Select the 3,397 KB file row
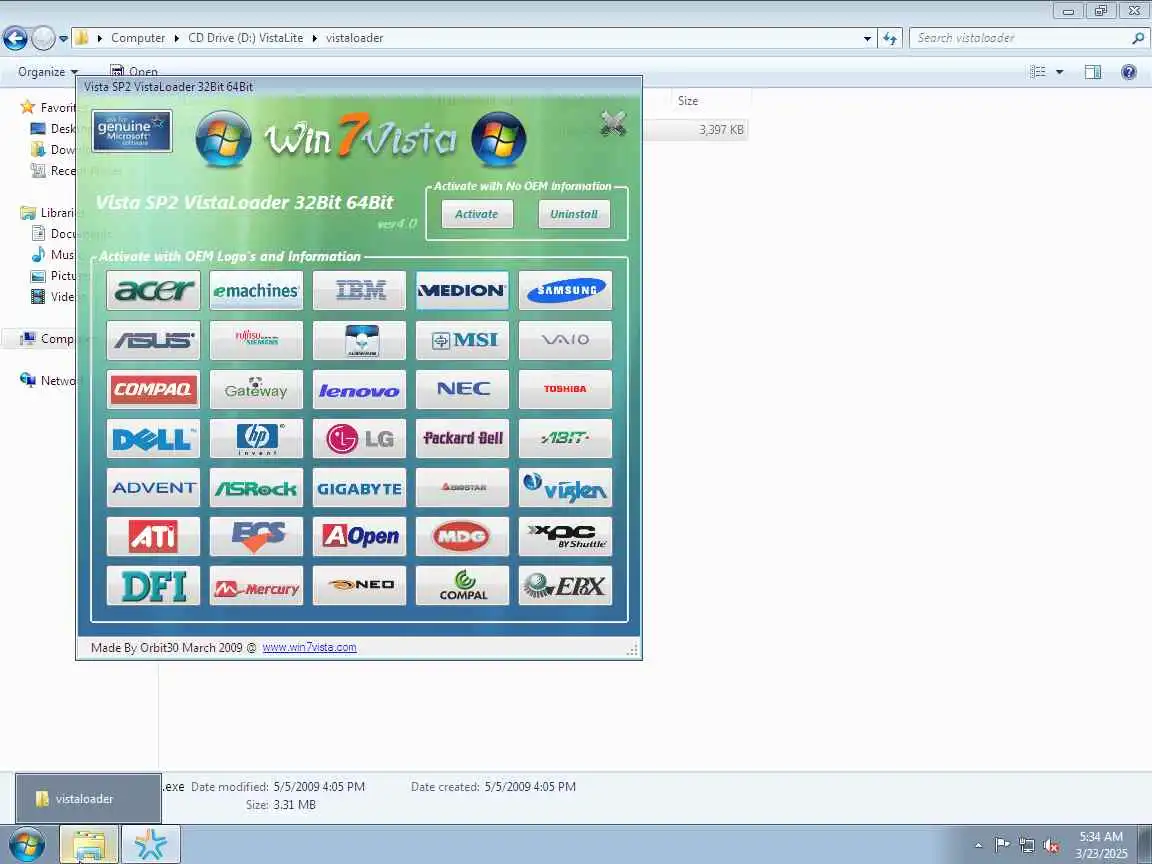The image size is (1152, 864). 695,130
